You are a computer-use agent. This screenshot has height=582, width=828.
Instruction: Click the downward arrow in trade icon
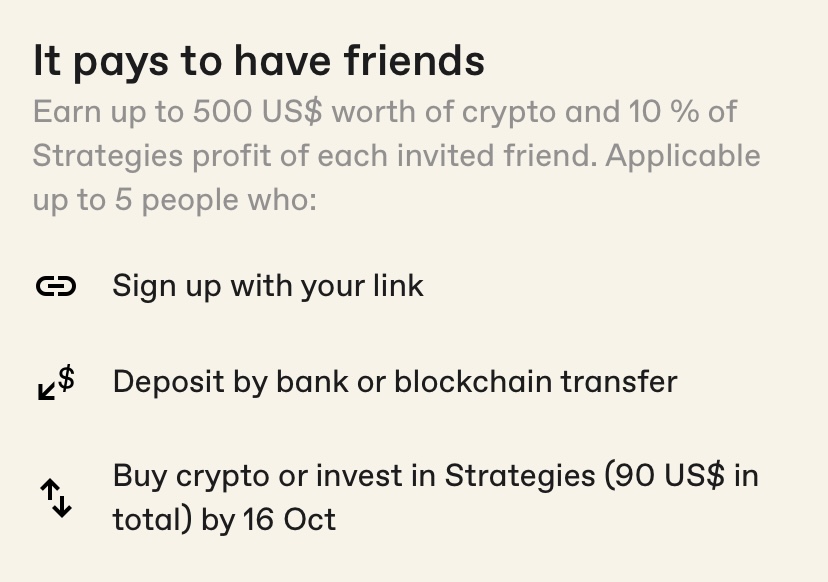[x=63, y=505]
